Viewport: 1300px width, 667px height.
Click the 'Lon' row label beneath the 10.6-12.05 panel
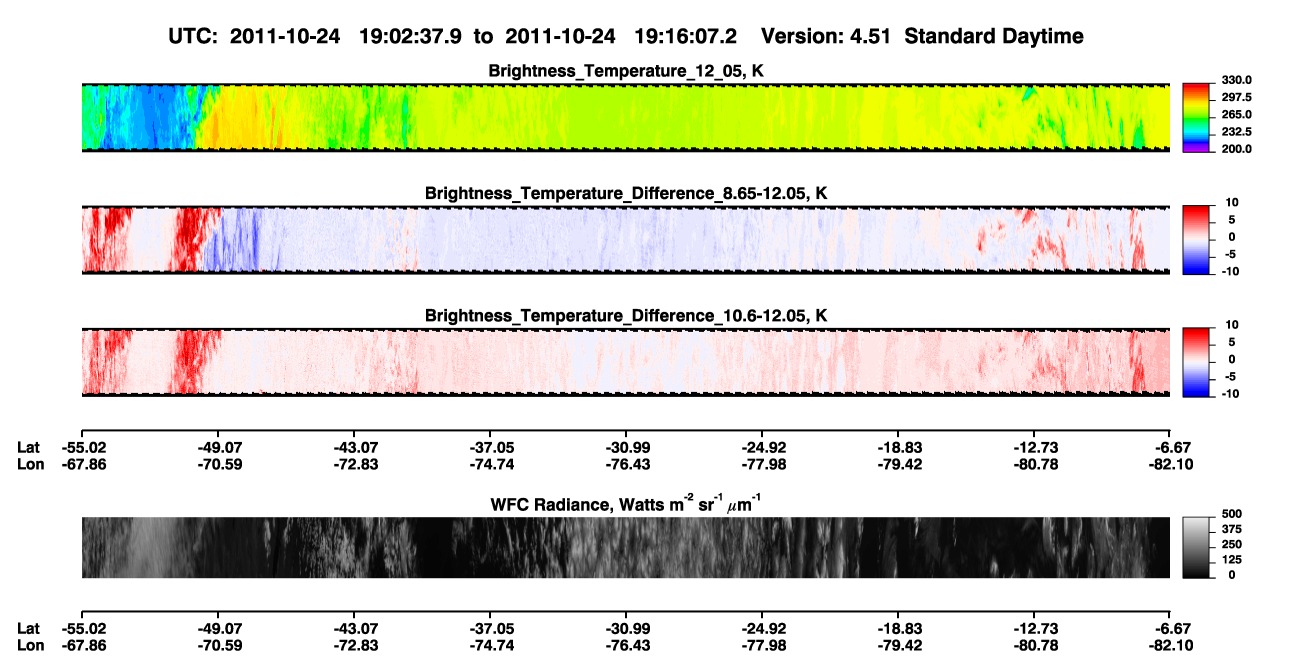click(30, 463)
